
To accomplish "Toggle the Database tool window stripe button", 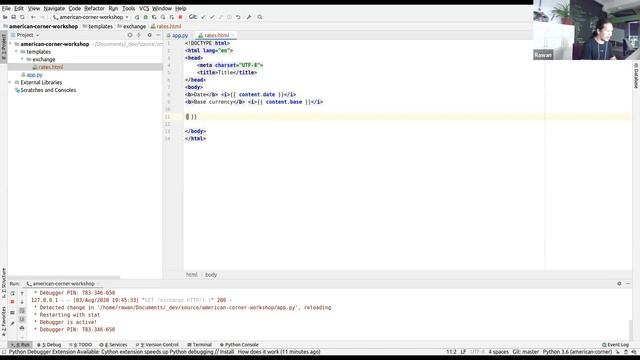I will pyautogui.click(x=636, y=76).
